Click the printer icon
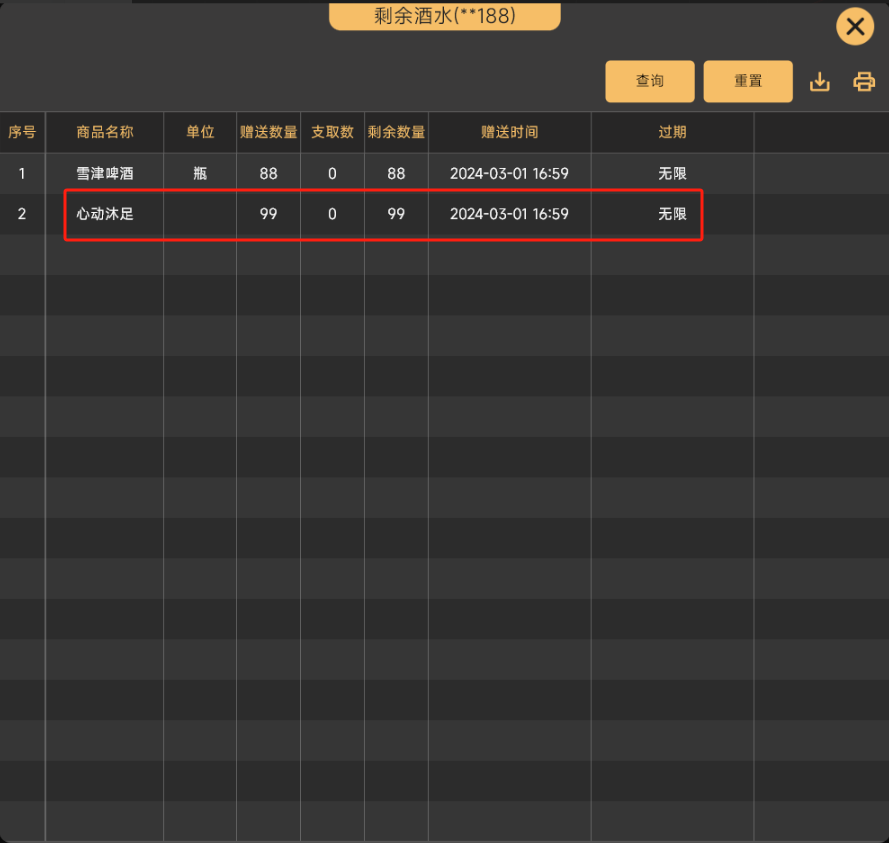 pyautogui.click(x=863, y=82)
